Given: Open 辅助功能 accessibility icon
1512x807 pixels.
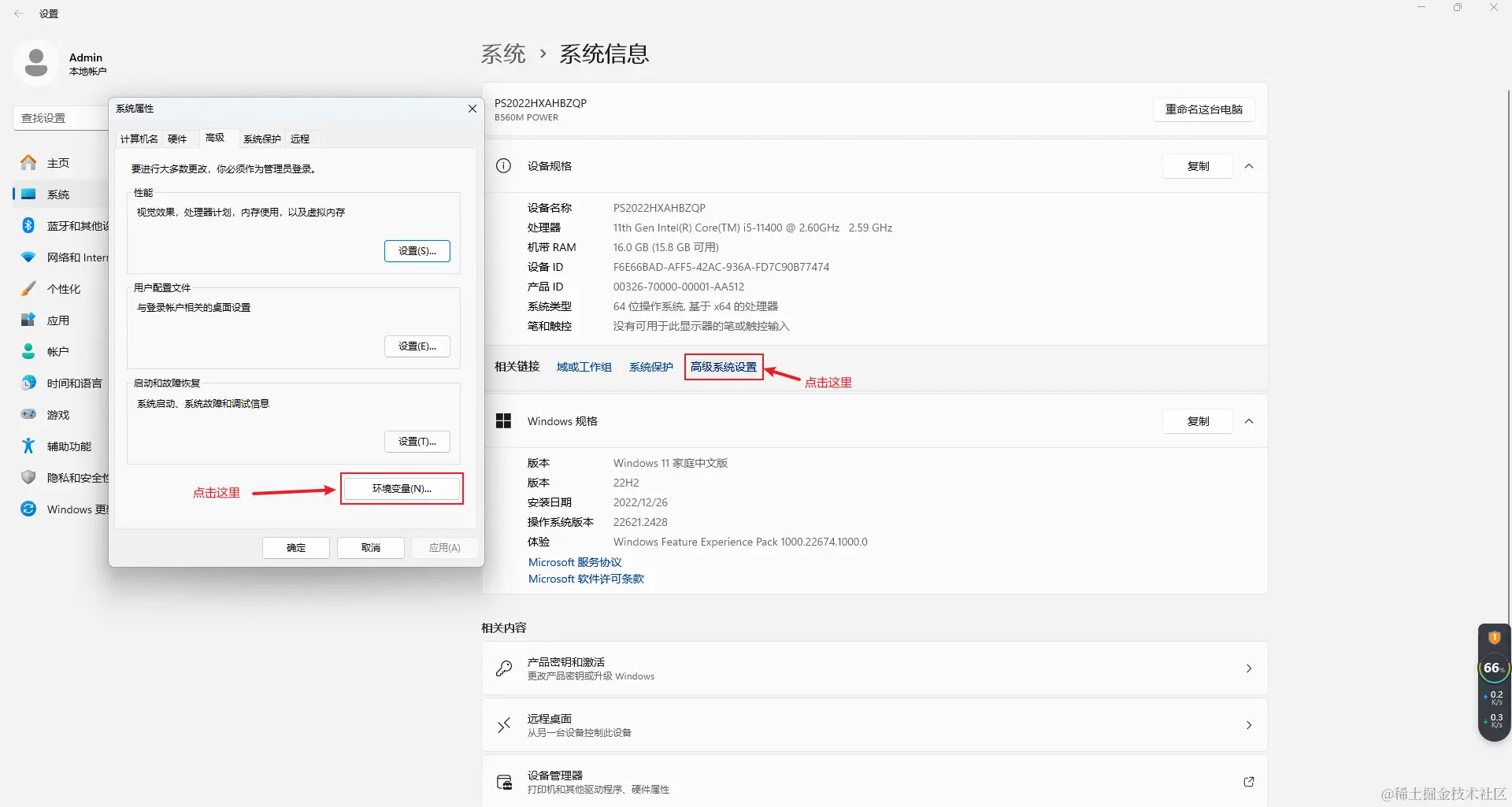Looking at the screenshot, I should (x=28, y=446).
